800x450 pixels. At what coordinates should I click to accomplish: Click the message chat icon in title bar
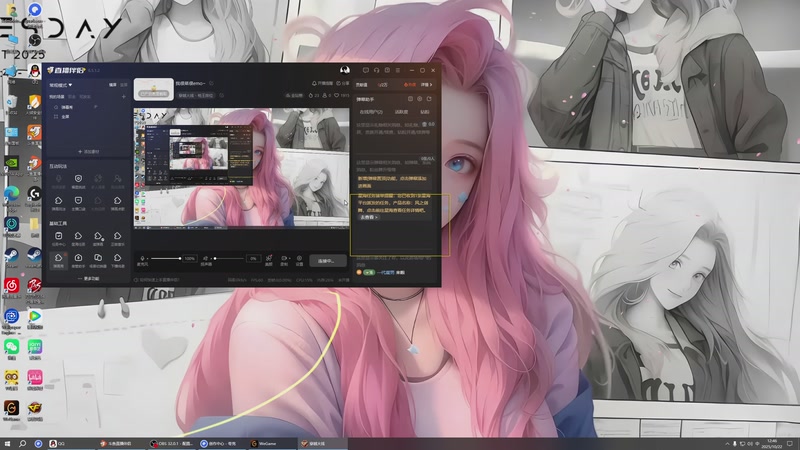(x=365, y=70)
